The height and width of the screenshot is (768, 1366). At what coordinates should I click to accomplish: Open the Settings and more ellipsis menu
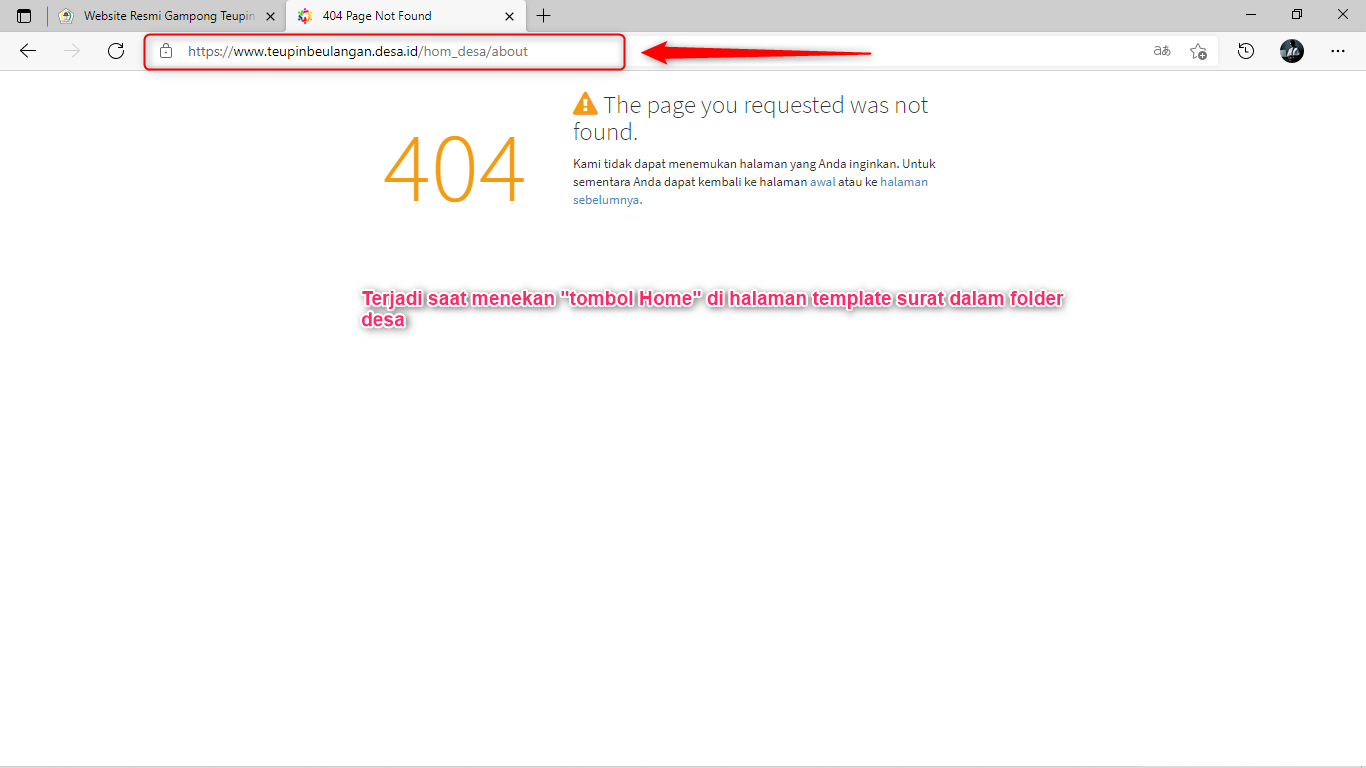[1338, 51]
